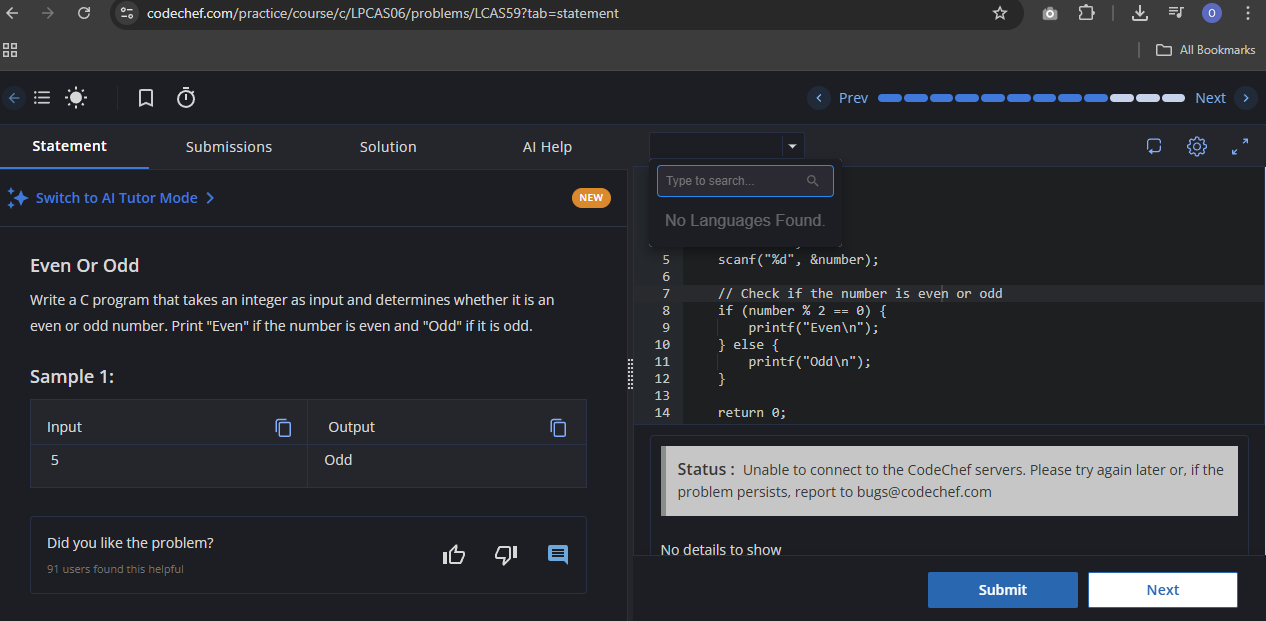Switch to the Submissions tab
The height and width of the screenshot is (621, 1266).
coord(229,147)
